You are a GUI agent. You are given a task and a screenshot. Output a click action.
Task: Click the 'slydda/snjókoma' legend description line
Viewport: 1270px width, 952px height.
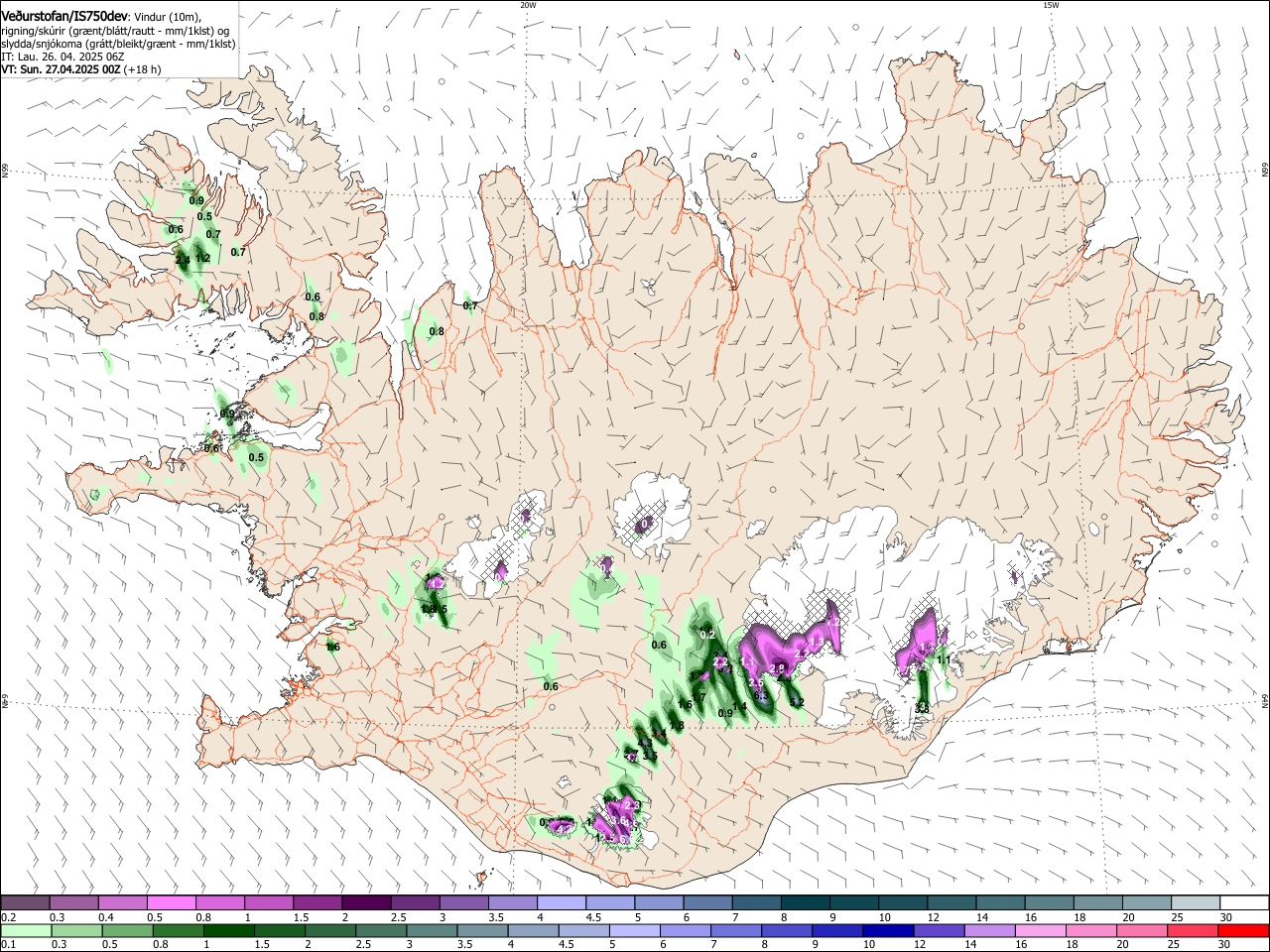(118, 44)
